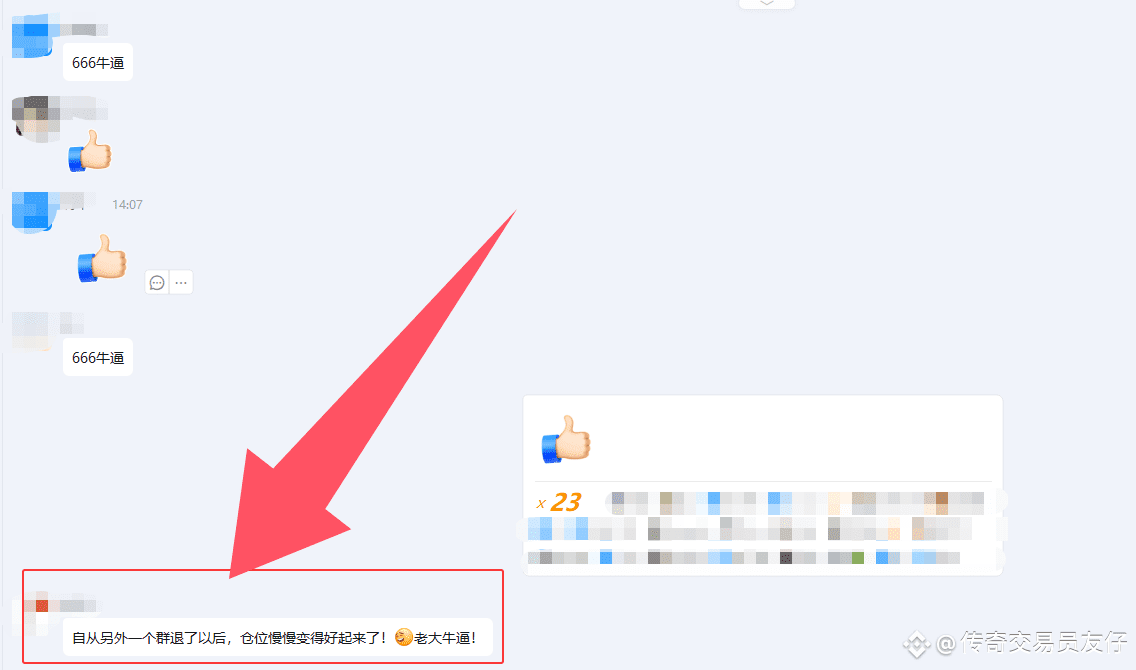Click the 传奇交易员友仔 watermark text

point(1043,642)
